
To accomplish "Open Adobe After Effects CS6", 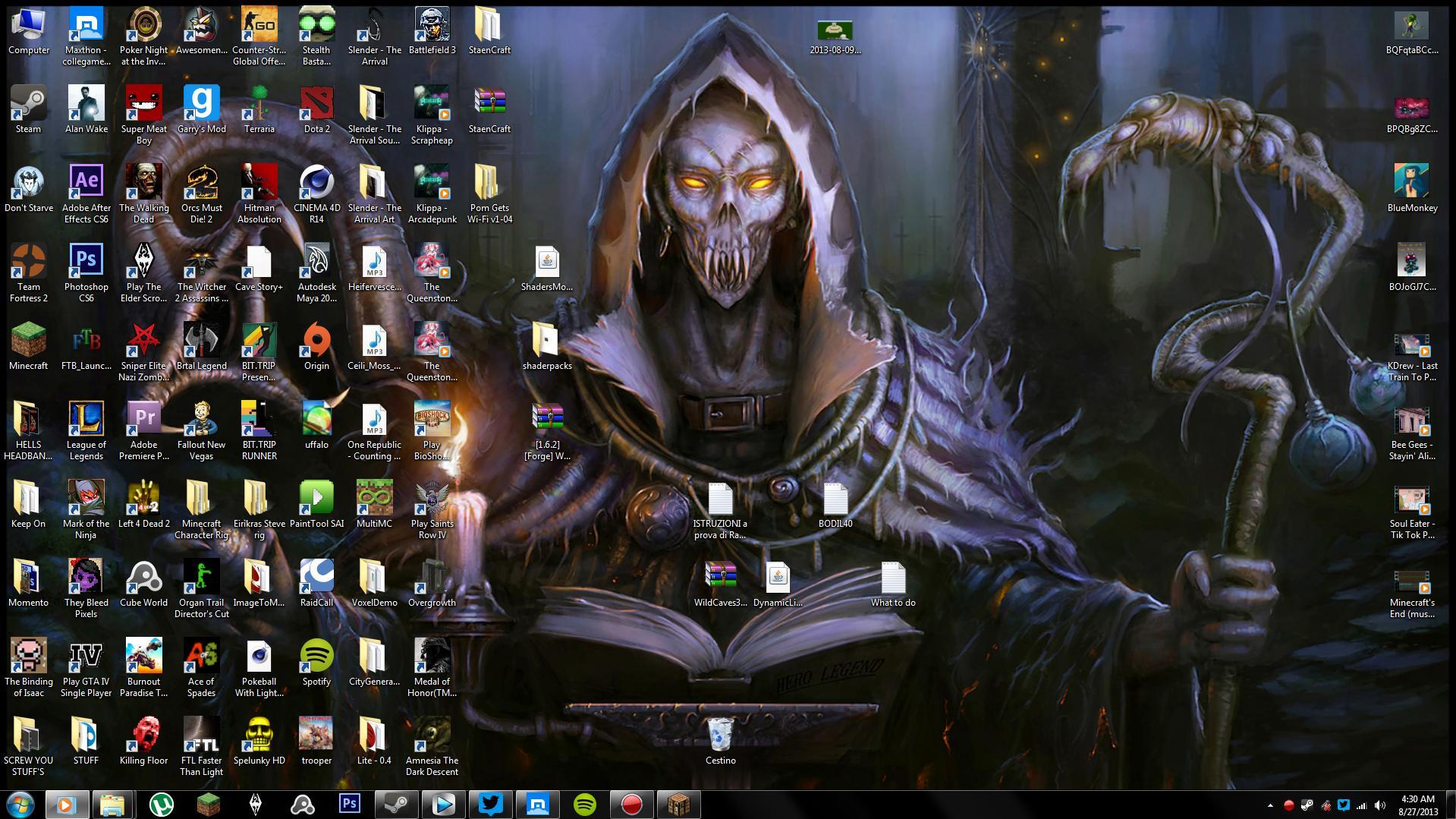I will (x=86, y=194).
